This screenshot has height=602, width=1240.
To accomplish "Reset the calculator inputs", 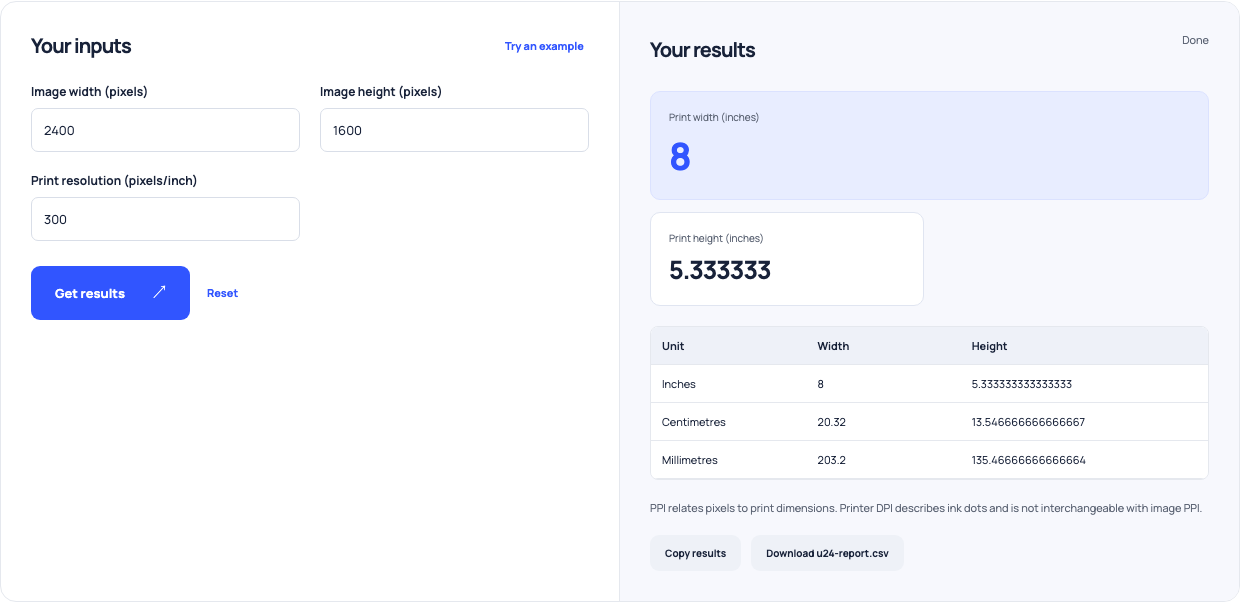I will [222, 293].
